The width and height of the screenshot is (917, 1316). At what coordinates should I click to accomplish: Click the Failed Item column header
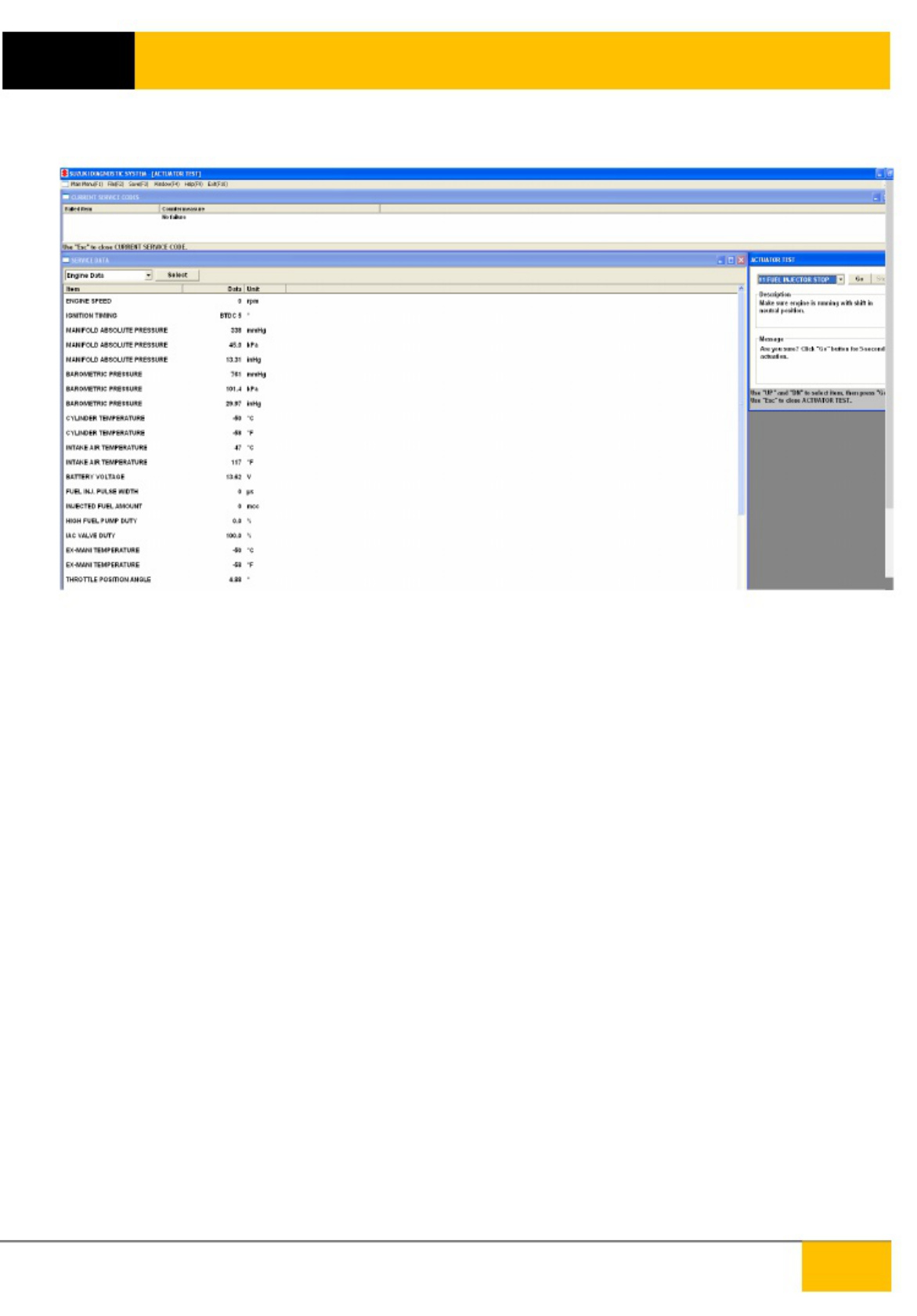[110, 209]
